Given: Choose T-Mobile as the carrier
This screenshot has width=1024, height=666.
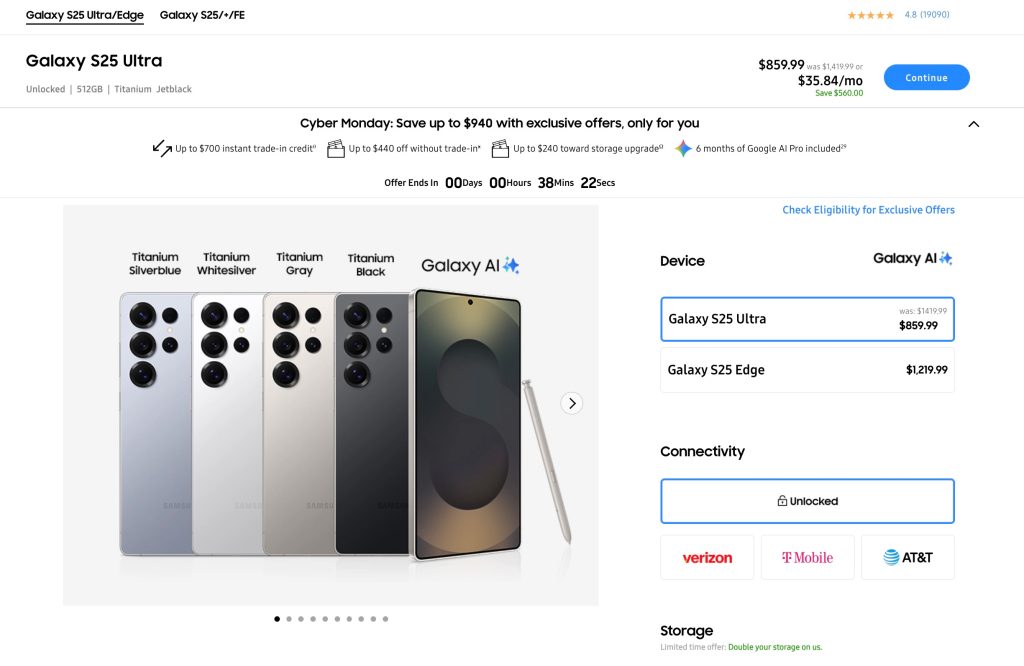Looking at the screenshot, I should (807, 557).
